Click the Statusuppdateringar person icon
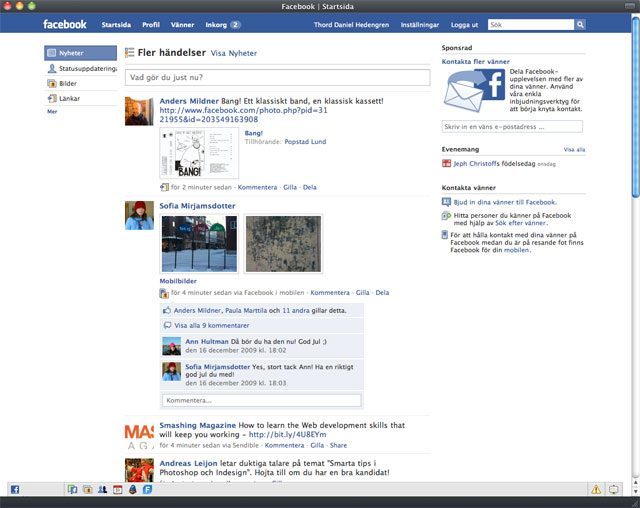The image size is (640, 508). coord(52,69)
